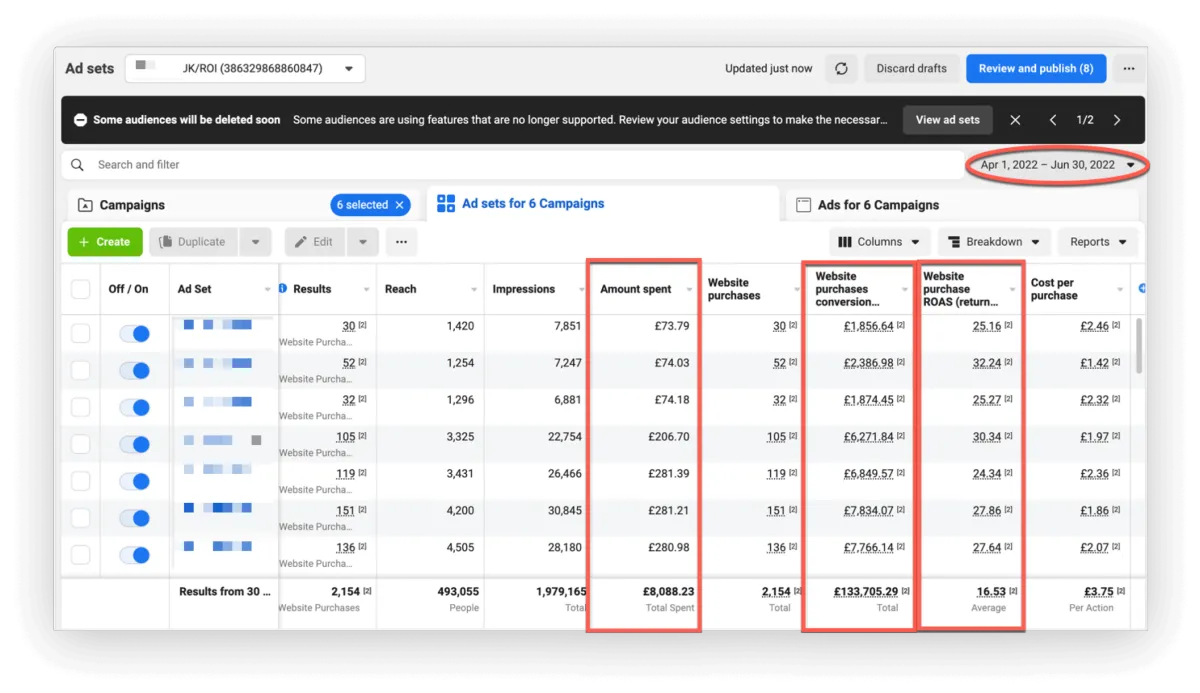Screen dimensions: 1200x693
Task: Select checkbox for row with £206.70 spent
Action: (80, 444)
